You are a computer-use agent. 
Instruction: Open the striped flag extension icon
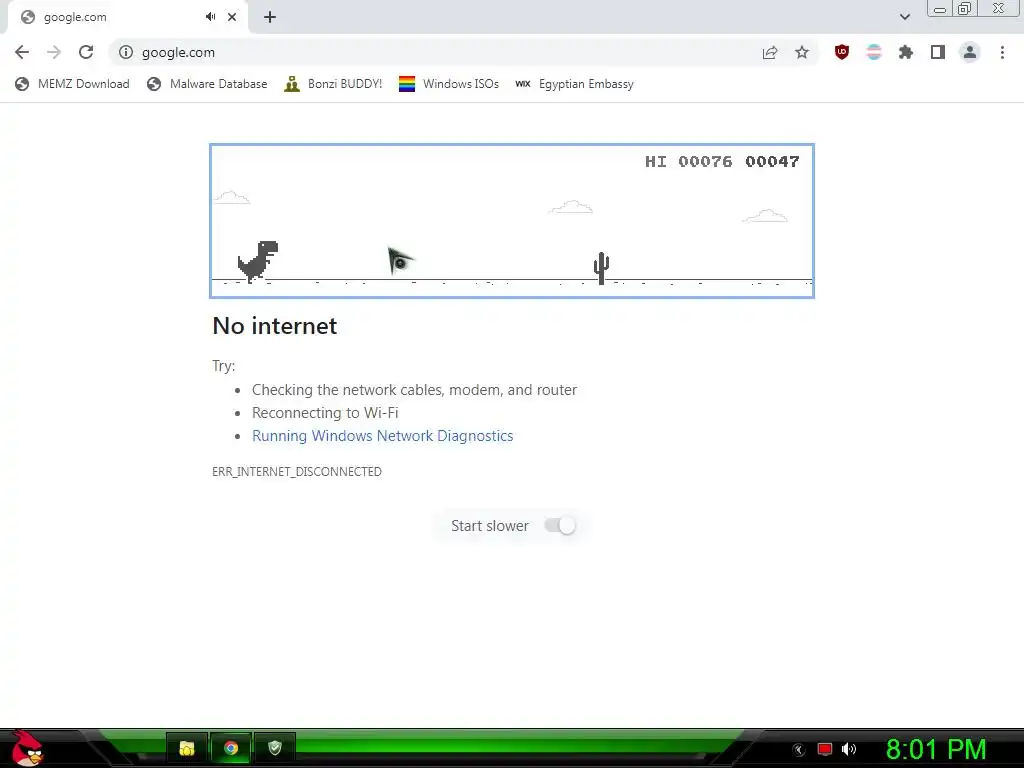point(874,52)
